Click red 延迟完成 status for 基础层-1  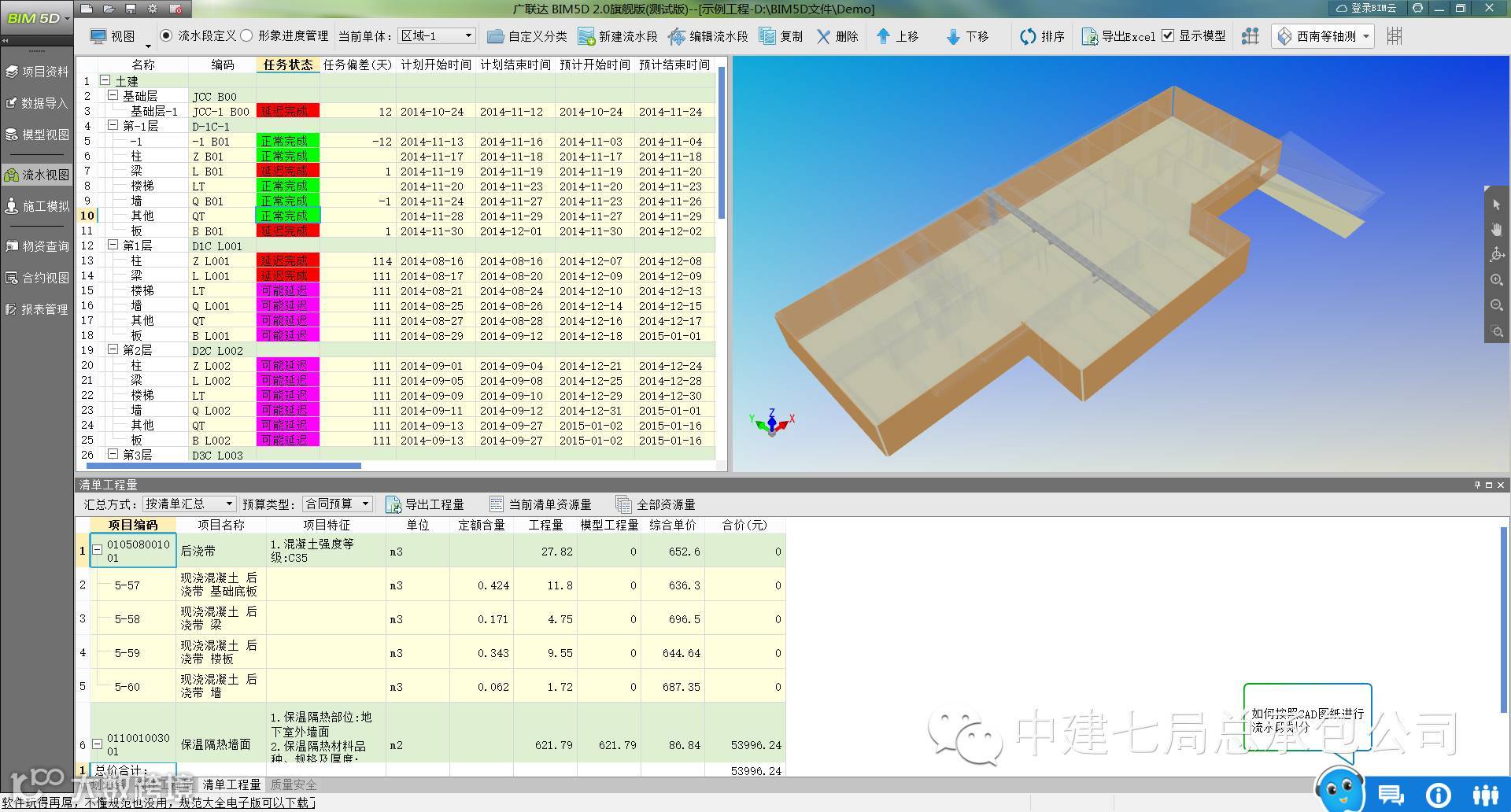288,111
